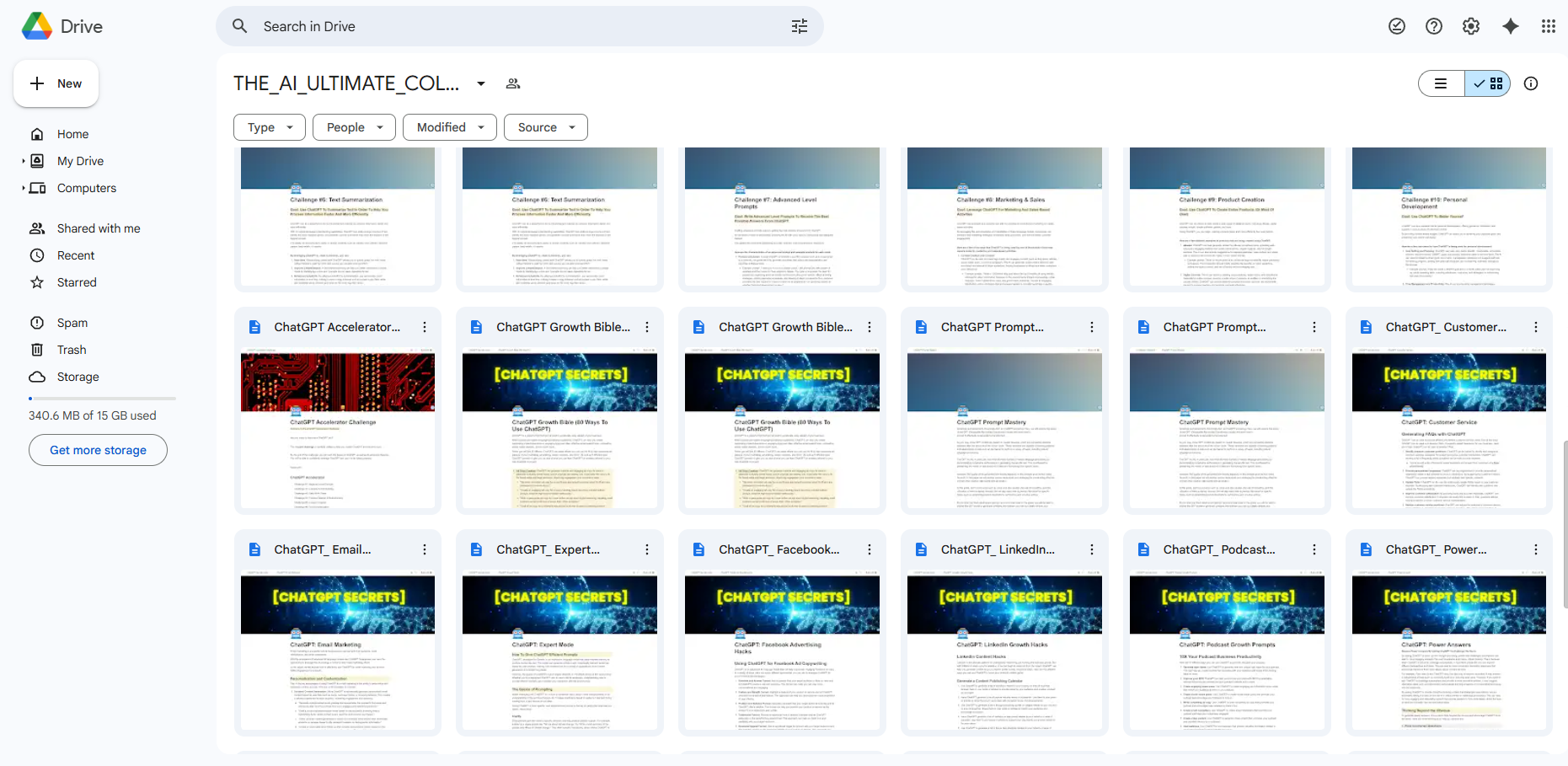Open more actions for ChatGPT Accelerator file

point(425,327)
